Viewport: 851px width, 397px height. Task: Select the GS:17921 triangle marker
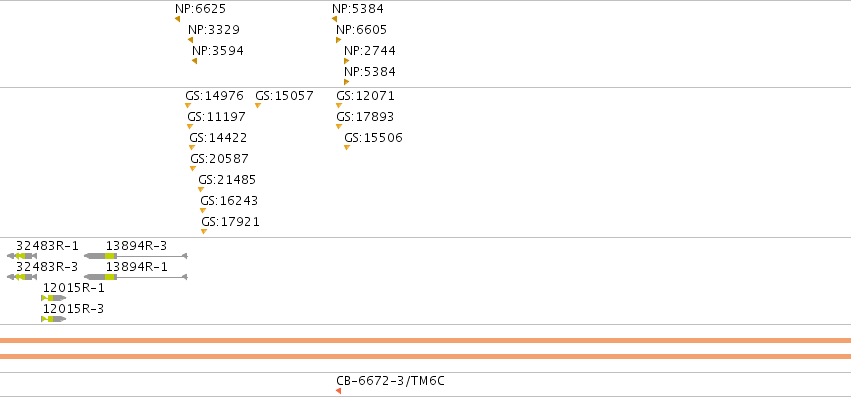click(204, 232)
